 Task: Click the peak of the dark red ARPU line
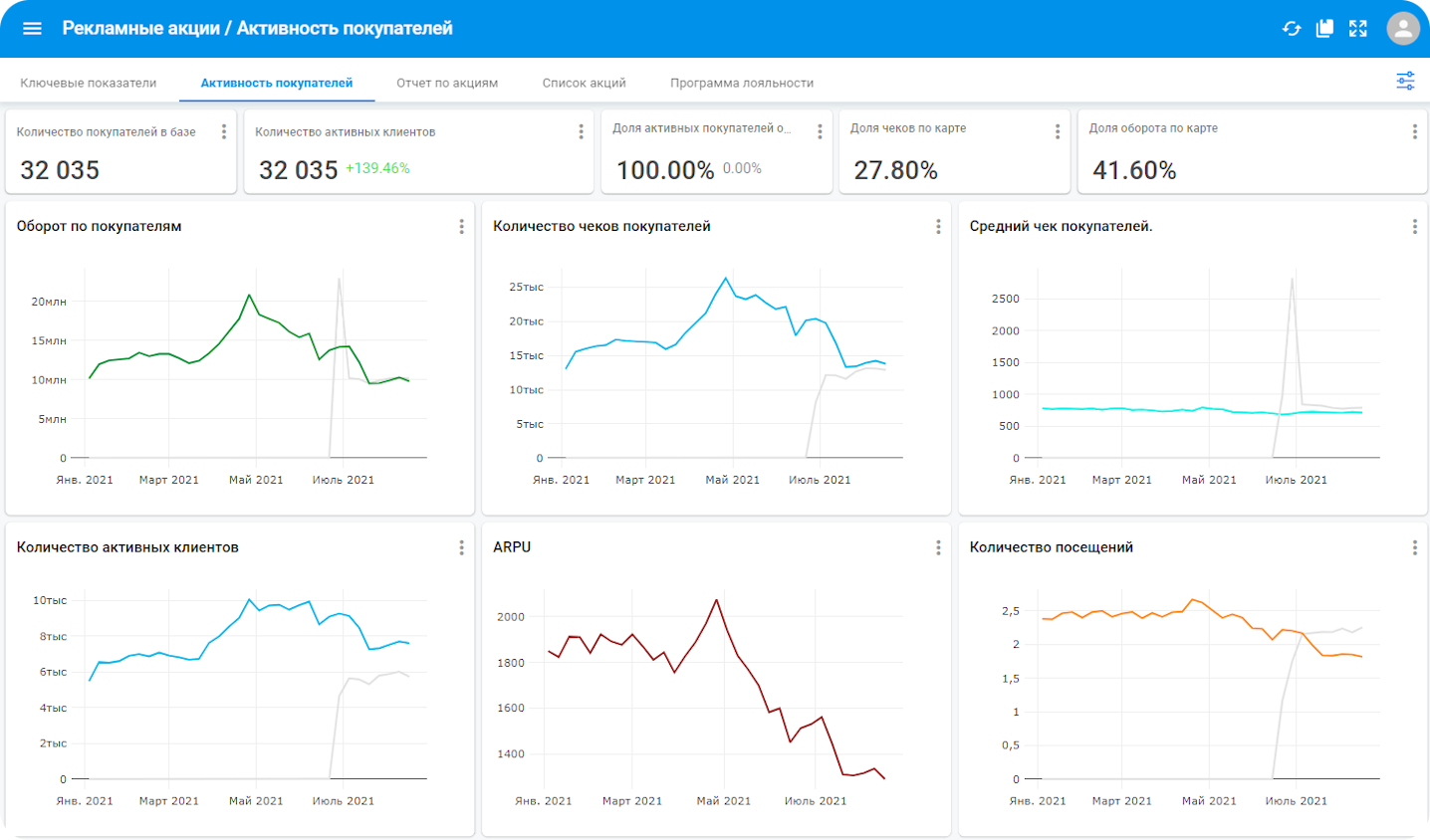[x=716, y=600]
